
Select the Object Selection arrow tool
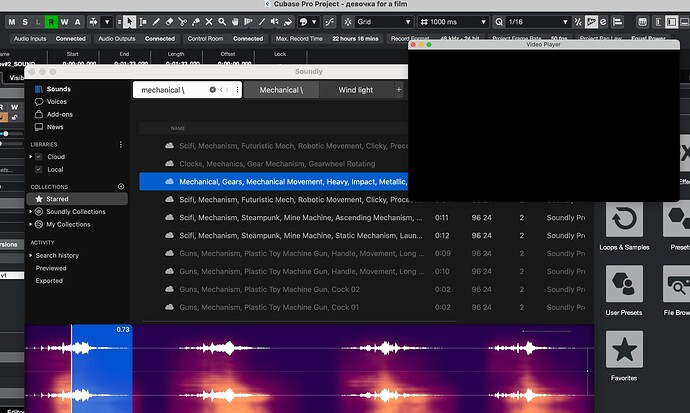point(129,22)
